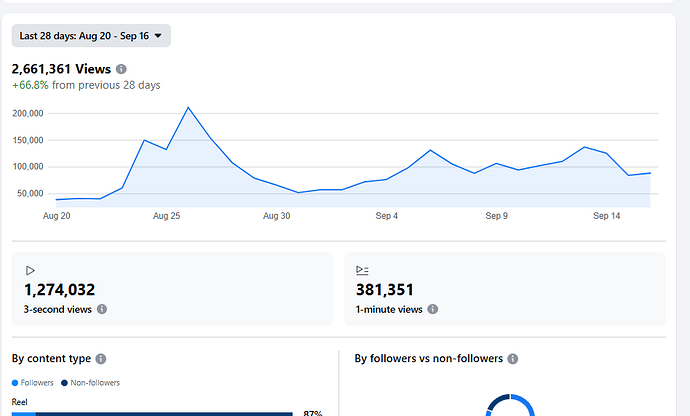Click the 2,661,361 Views heading

tap(60, 69)
